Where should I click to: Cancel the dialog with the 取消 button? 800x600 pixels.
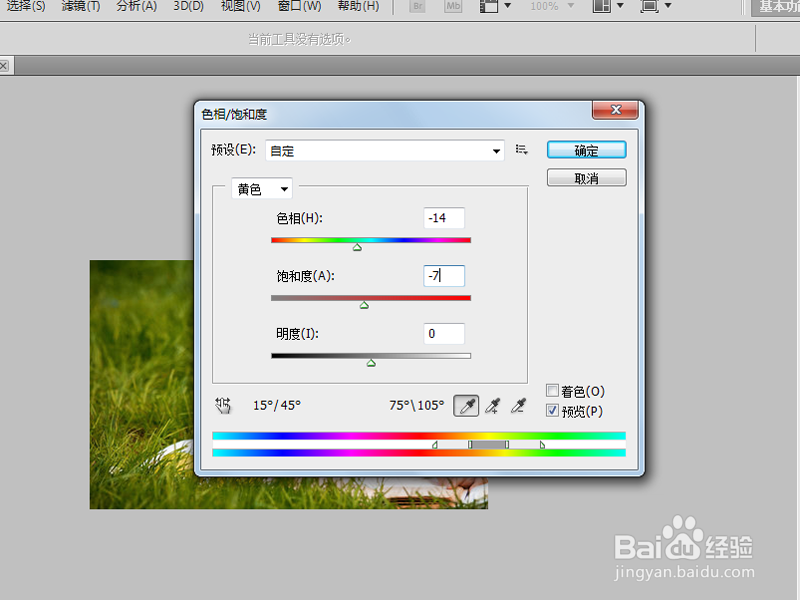pos(585,177)
